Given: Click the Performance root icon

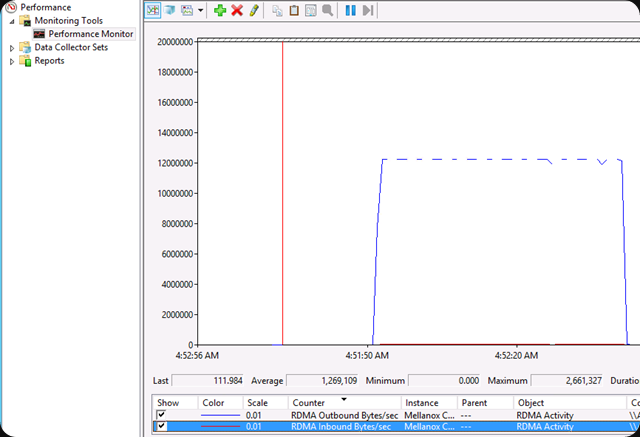Looking at the screenshot, I should [11, 7].
